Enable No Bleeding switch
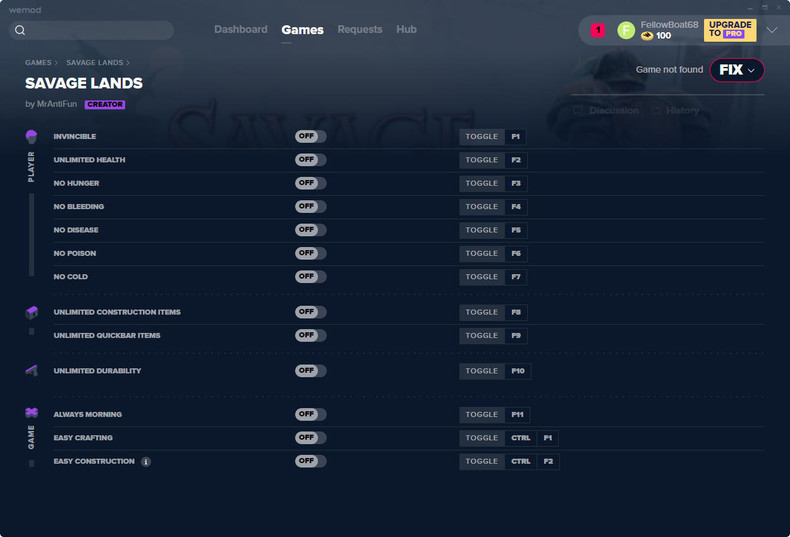The width and height of the screenshot is (790, 537). [311, 207]
